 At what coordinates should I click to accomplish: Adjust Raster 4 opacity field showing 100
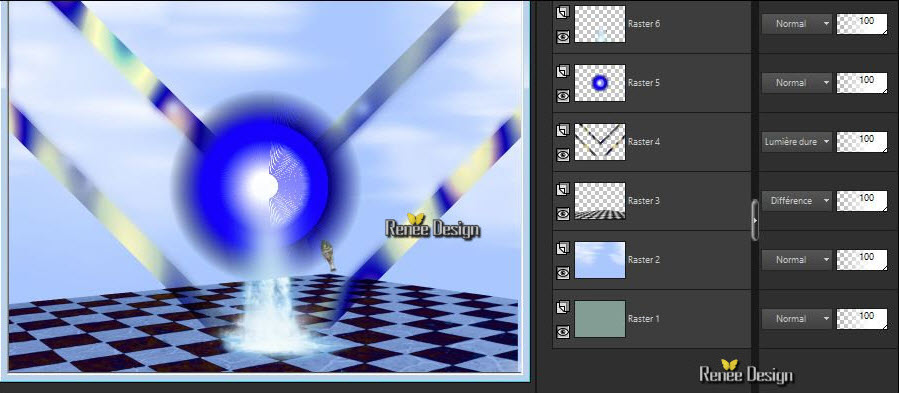(862, 142)
